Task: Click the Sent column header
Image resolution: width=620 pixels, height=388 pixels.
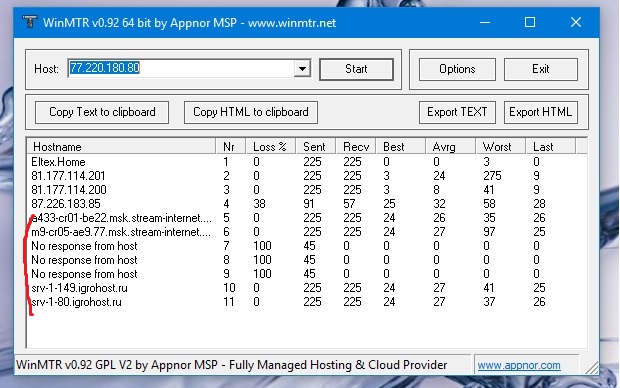Action: coord(316,147)
